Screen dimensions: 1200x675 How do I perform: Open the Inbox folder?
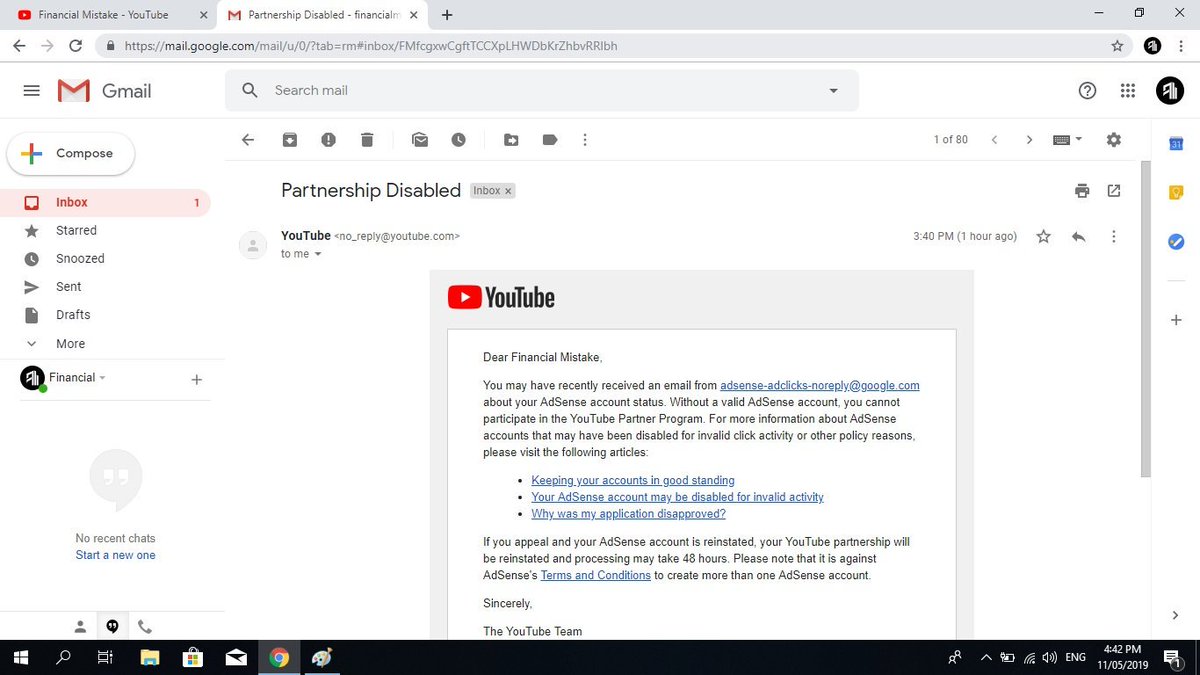(x=105, y=202)
